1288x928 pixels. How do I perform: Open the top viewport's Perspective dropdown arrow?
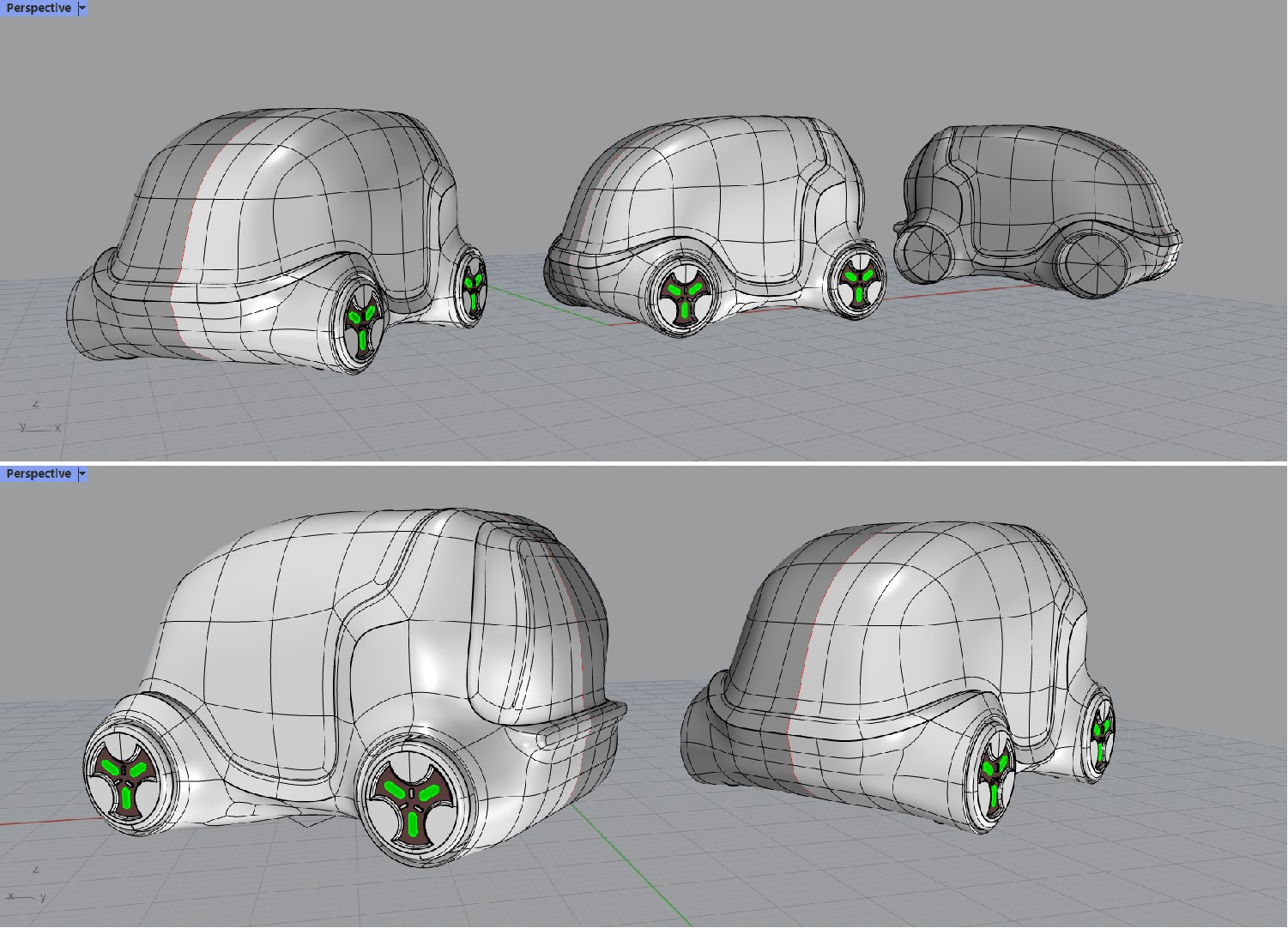tap(82, 9)
